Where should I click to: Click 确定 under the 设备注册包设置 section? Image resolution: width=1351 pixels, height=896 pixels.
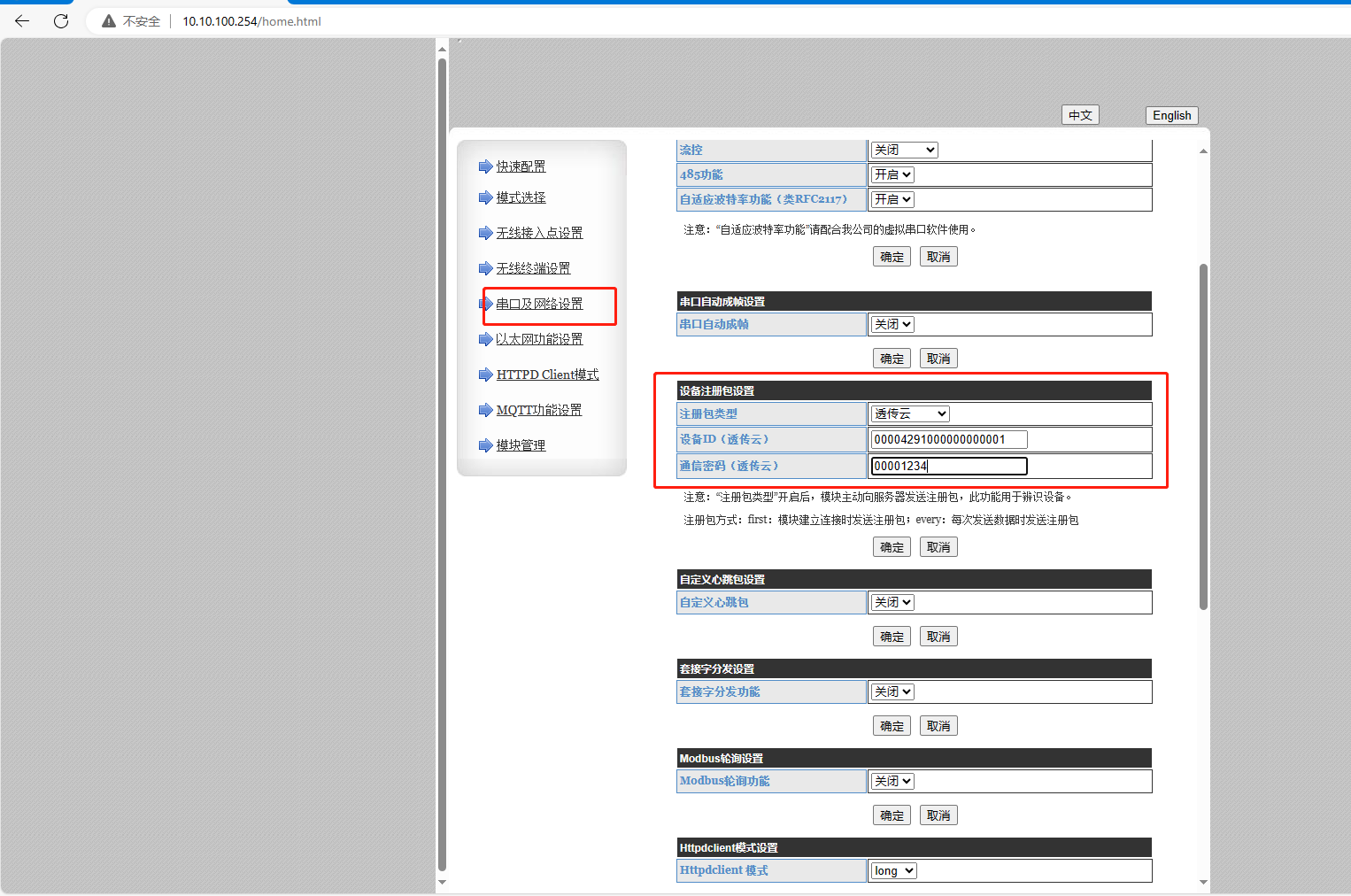point(892,547)
